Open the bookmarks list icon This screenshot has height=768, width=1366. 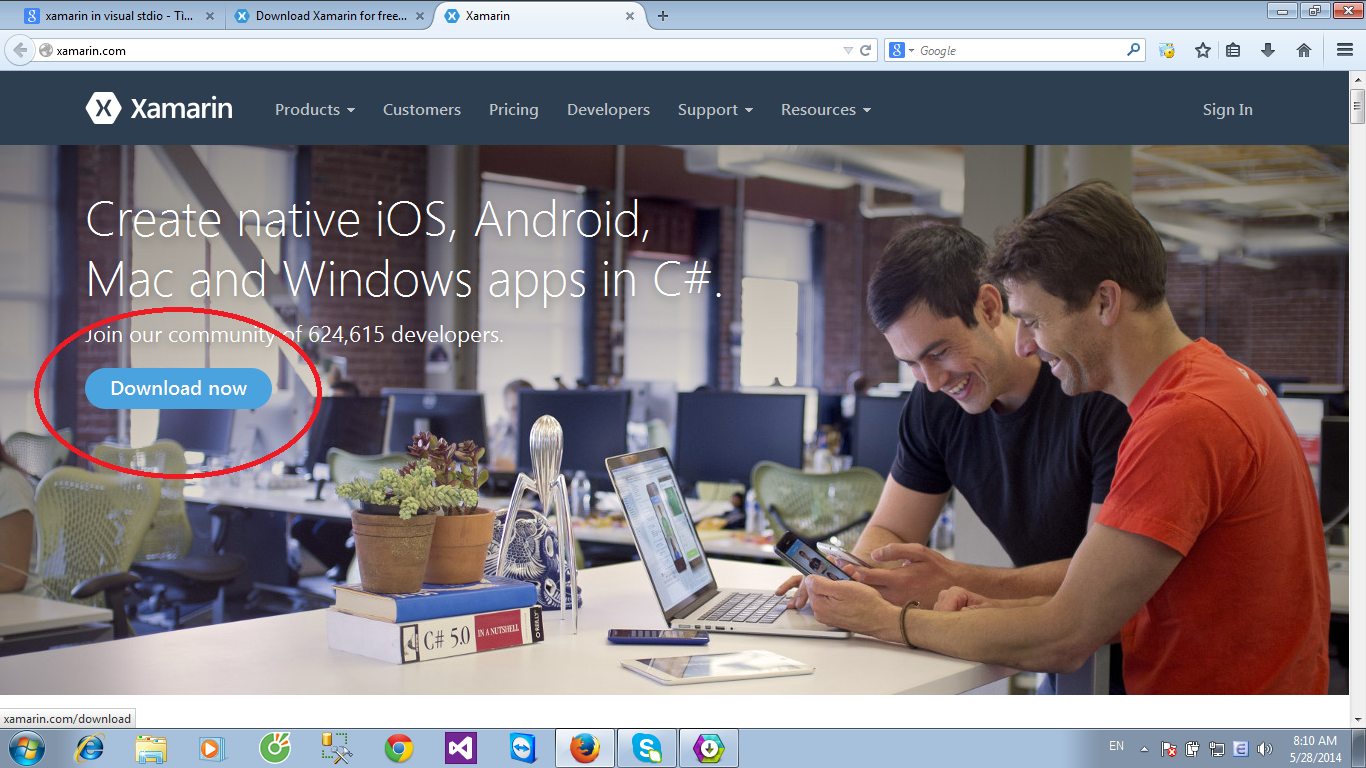[1233, 50]
